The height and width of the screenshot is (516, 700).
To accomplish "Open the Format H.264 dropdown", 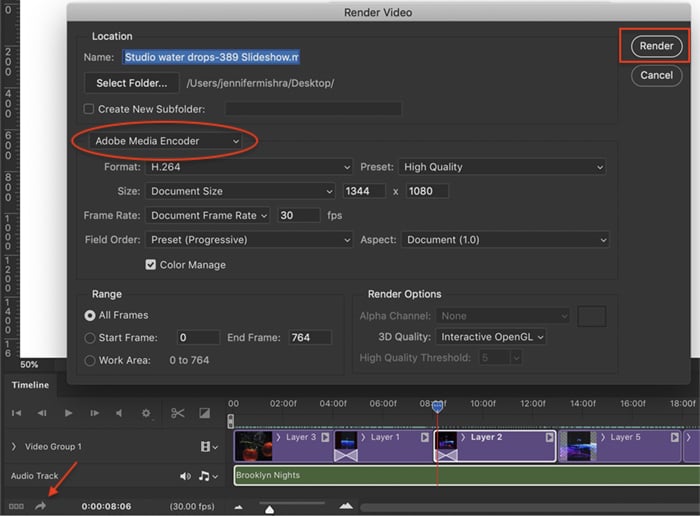I will [x=249, y=167].
